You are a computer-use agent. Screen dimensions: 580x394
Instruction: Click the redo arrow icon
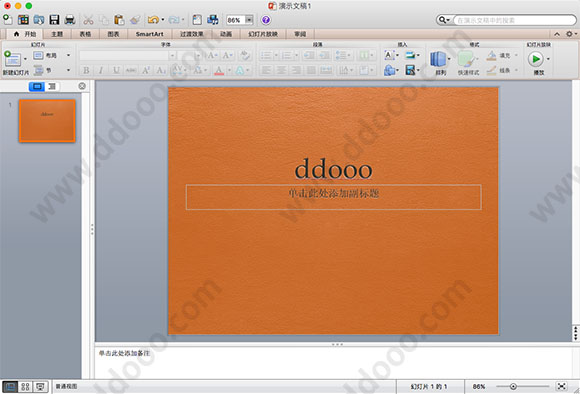[x=173, y=20]
